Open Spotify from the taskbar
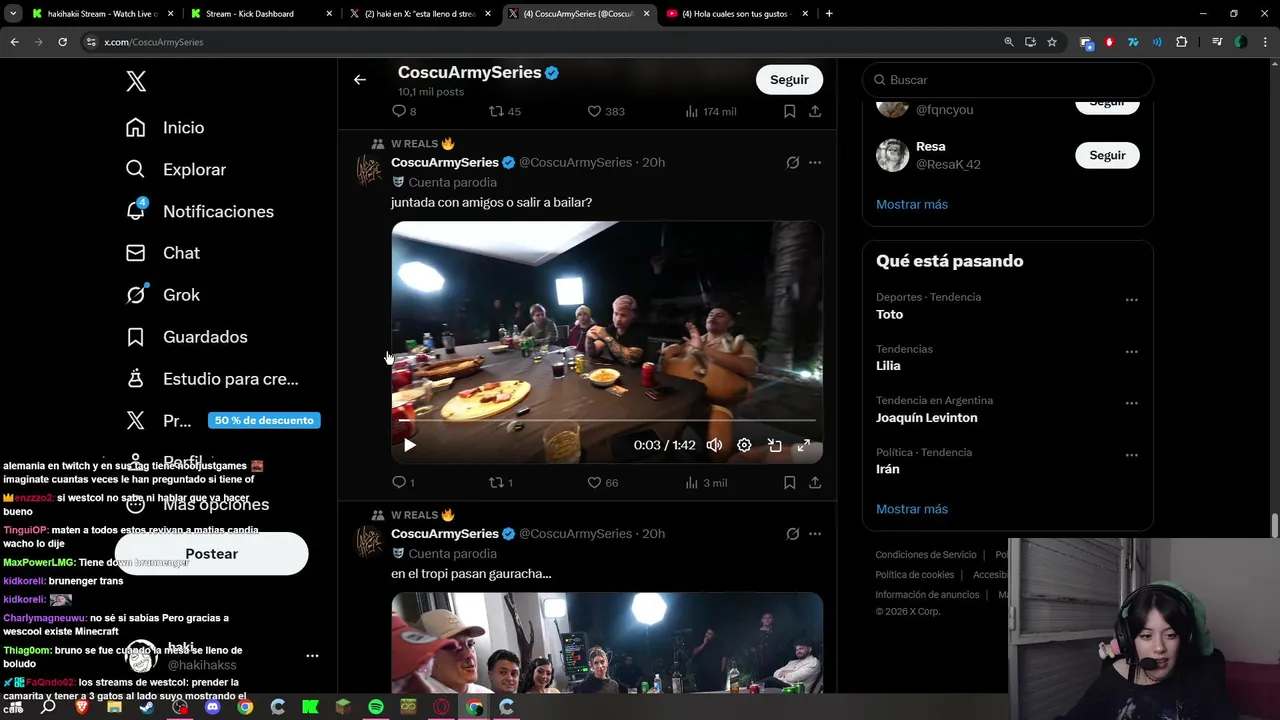 click(x=375, y=707)
